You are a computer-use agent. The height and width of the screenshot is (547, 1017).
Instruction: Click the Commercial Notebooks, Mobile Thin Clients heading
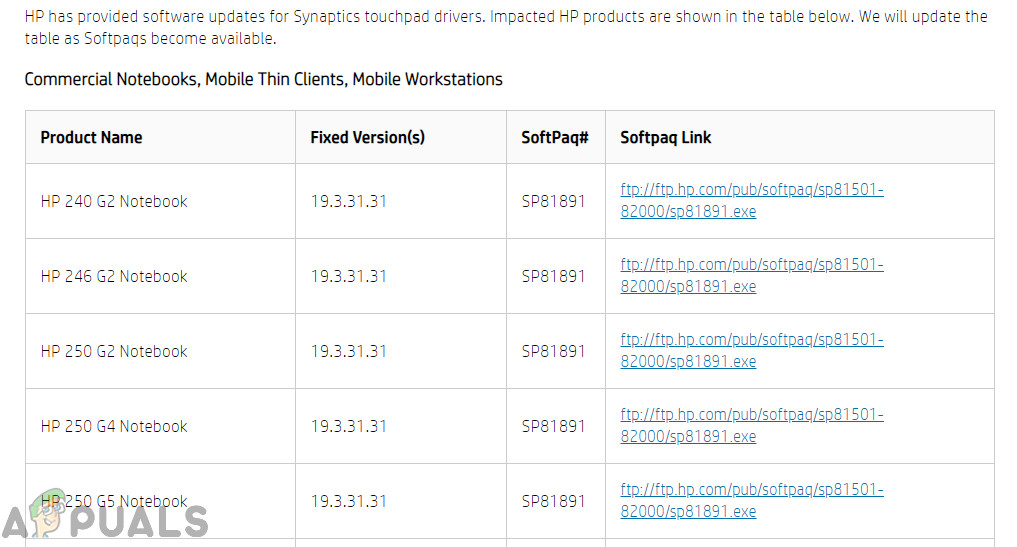point(263,79)
